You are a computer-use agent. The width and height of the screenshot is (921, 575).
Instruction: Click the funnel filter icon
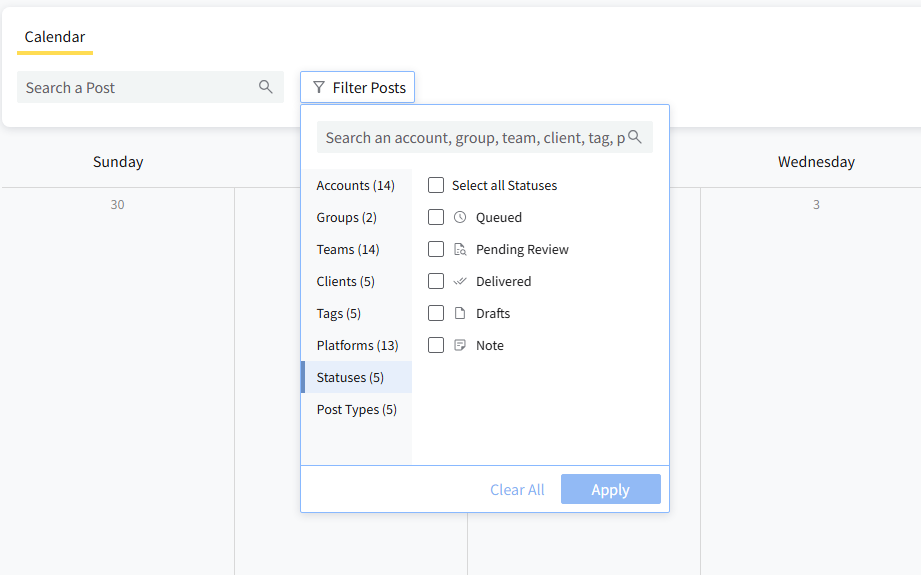point(319,88)
